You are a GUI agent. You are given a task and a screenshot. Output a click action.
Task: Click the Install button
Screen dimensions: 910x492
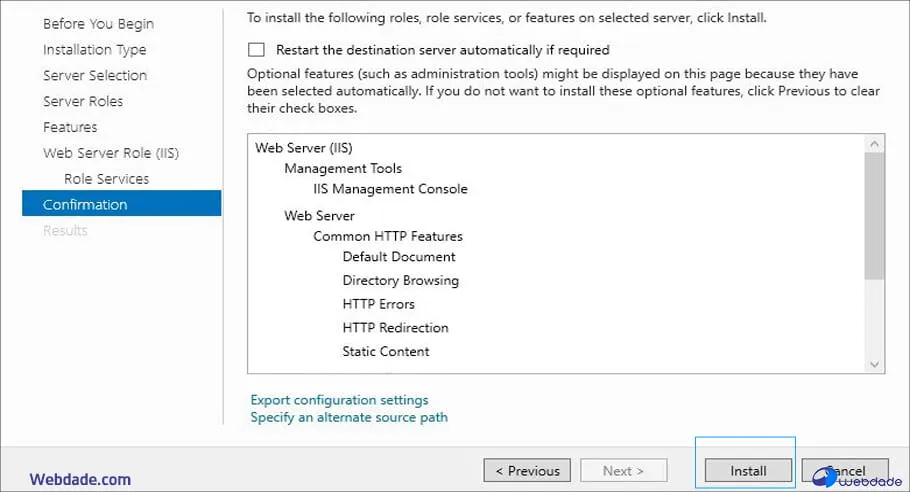(x=748, y=471)
